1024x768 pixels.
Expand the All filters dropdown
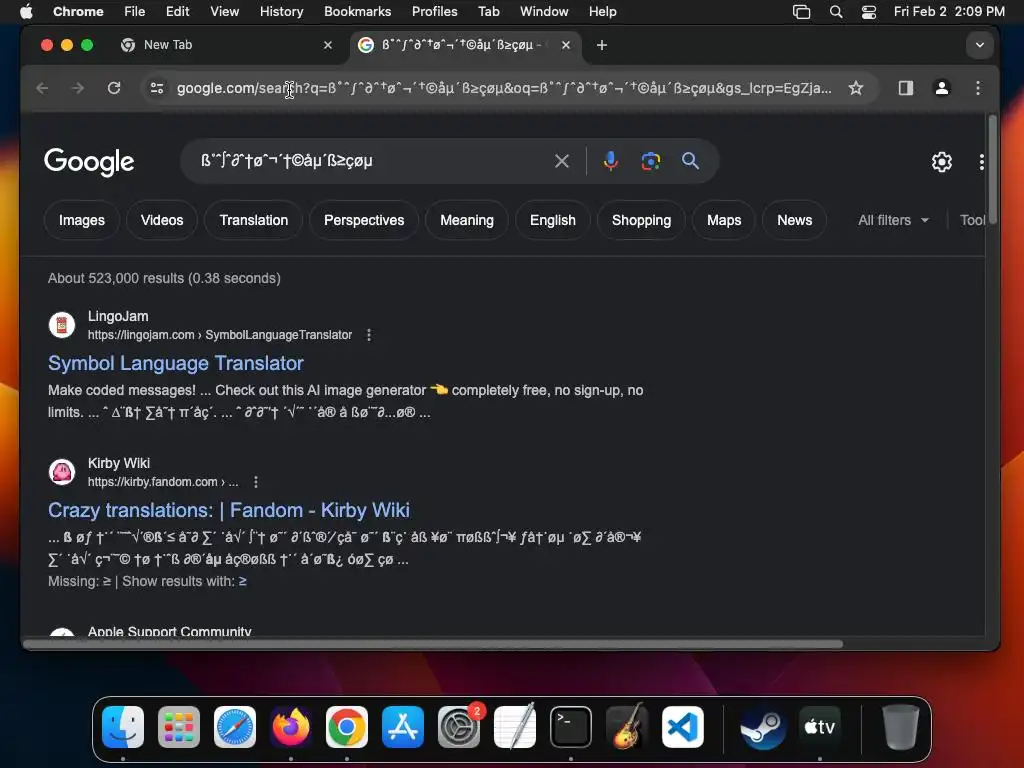(x=893, y=221)
